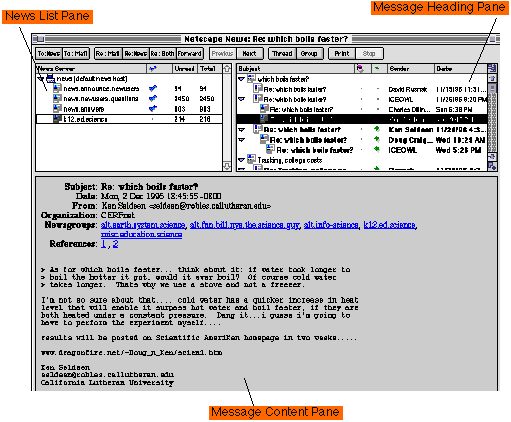Click the top corner icon above the message list scrollbar
511x422 pixels.
point(492,68)
